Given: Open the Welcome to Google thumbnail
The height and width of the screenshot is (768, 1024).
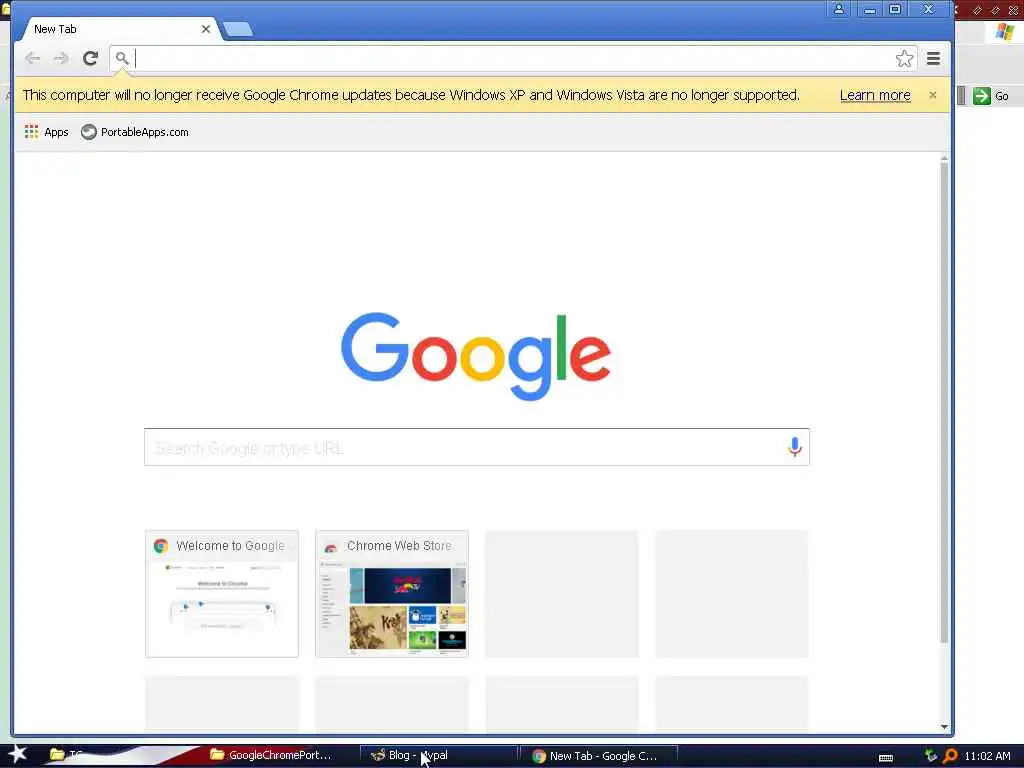Looking at the screenshot, I should click(x=222, y=594).
